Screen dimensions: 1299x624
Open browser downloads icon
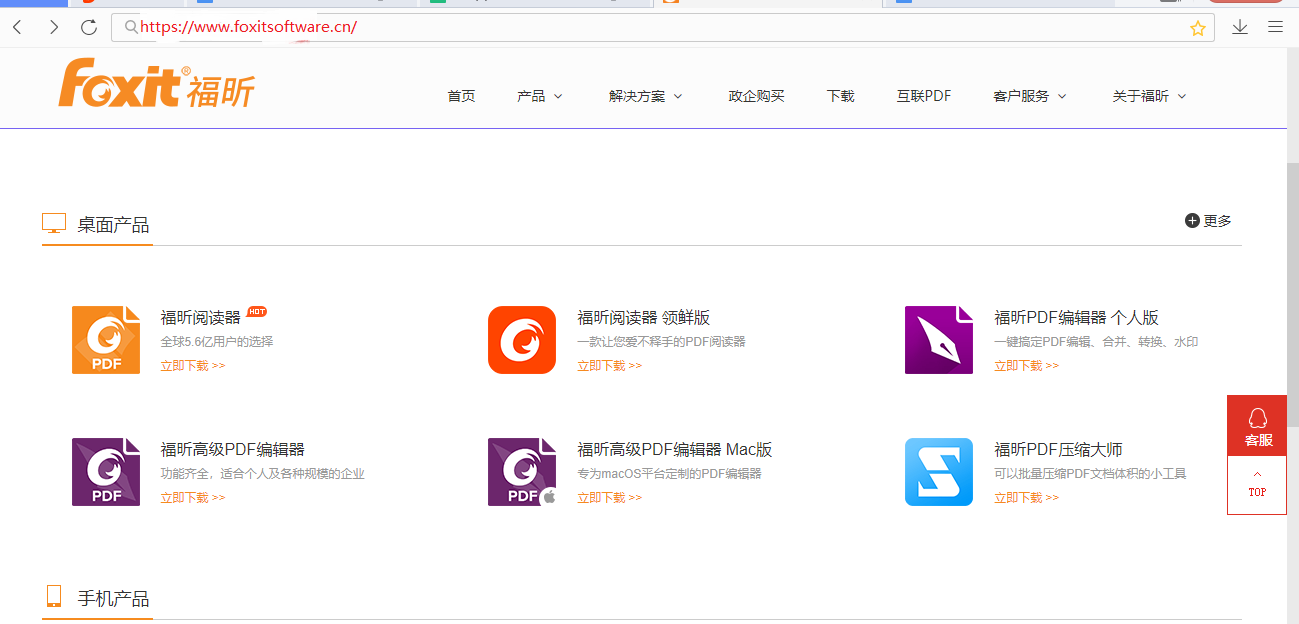(1240, 27)
